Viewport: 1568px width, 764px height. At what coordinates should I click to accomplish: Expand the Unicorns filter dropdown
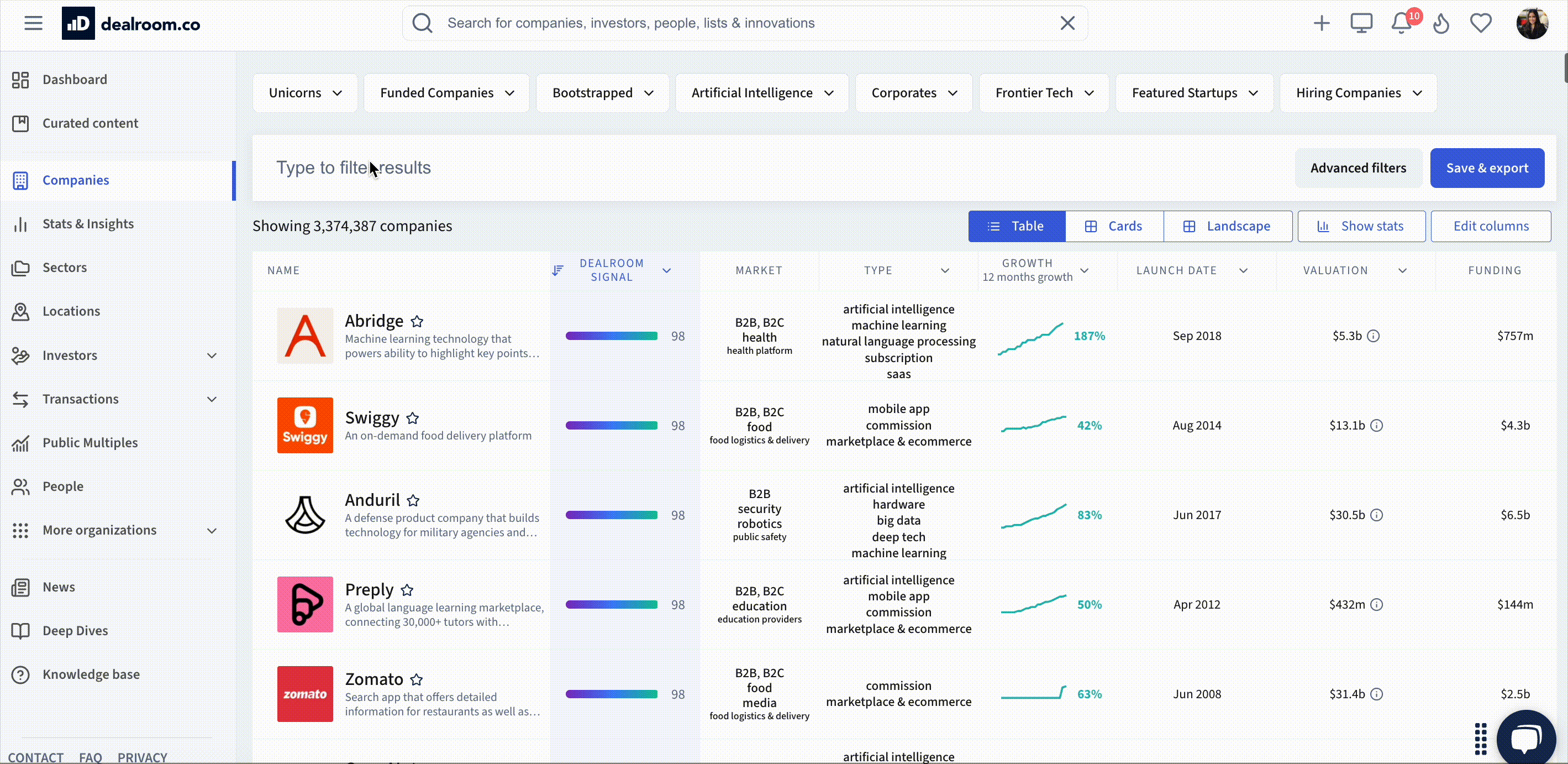click(x=305, y=93)
